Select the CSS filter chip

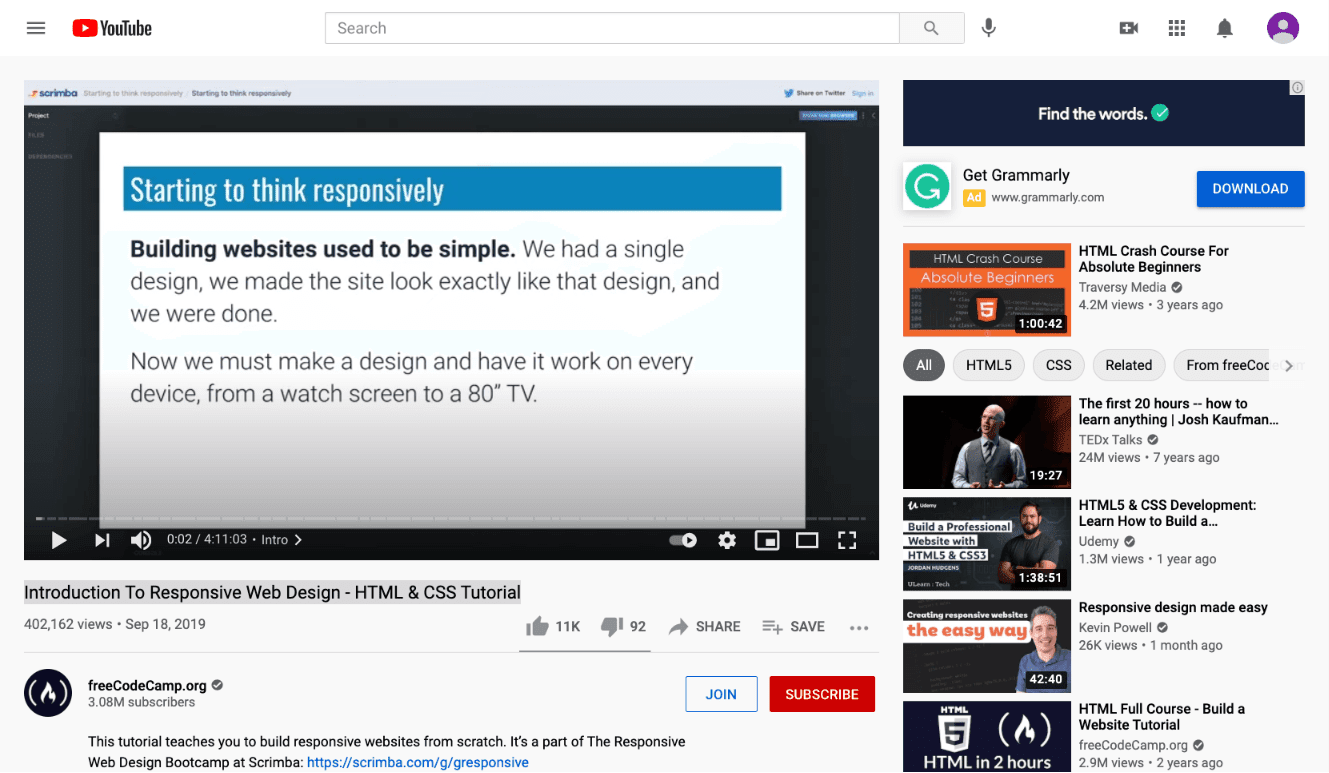[1058, 365]
